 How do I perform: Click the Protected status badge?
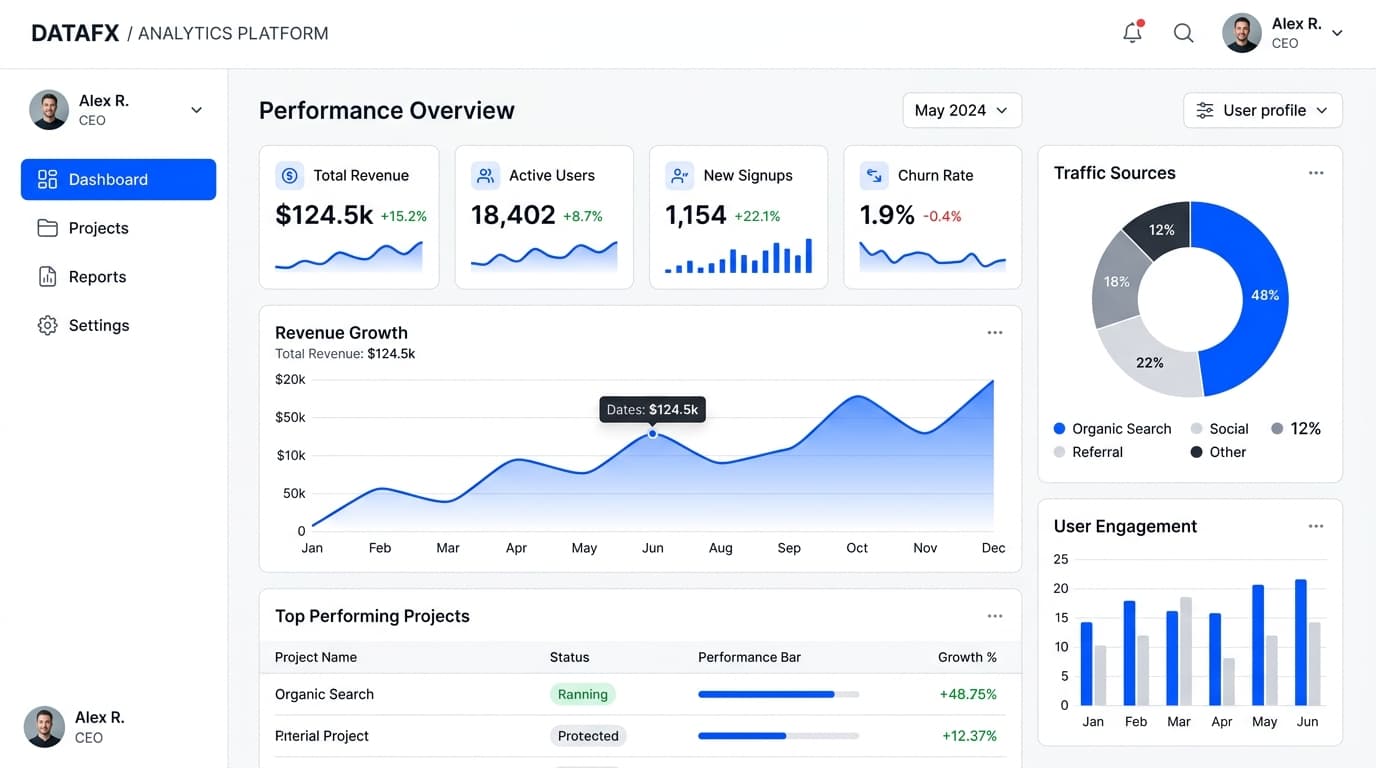coord(588,736)
